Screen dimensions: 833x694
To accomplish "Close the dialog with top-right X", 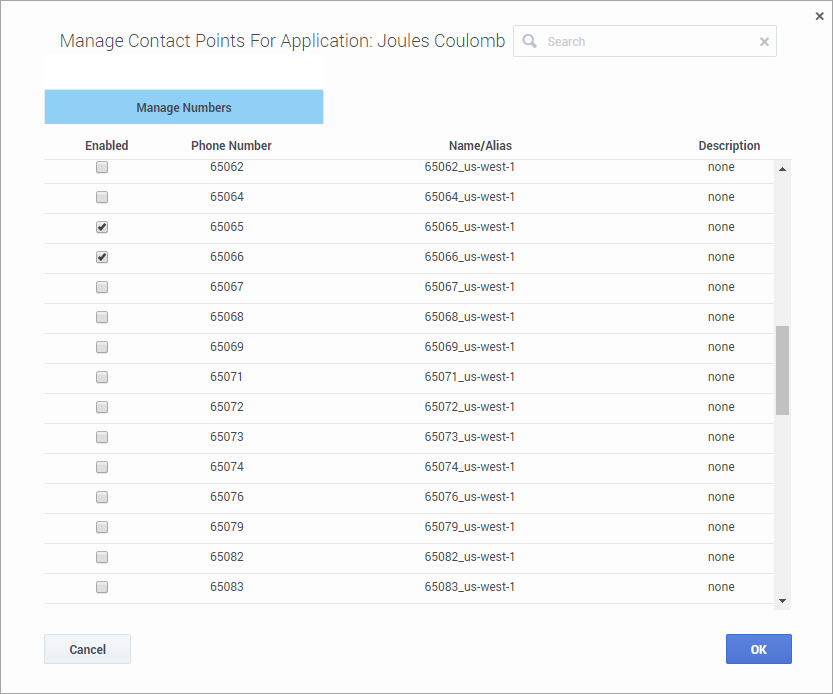I will click(x=820, y=16).
